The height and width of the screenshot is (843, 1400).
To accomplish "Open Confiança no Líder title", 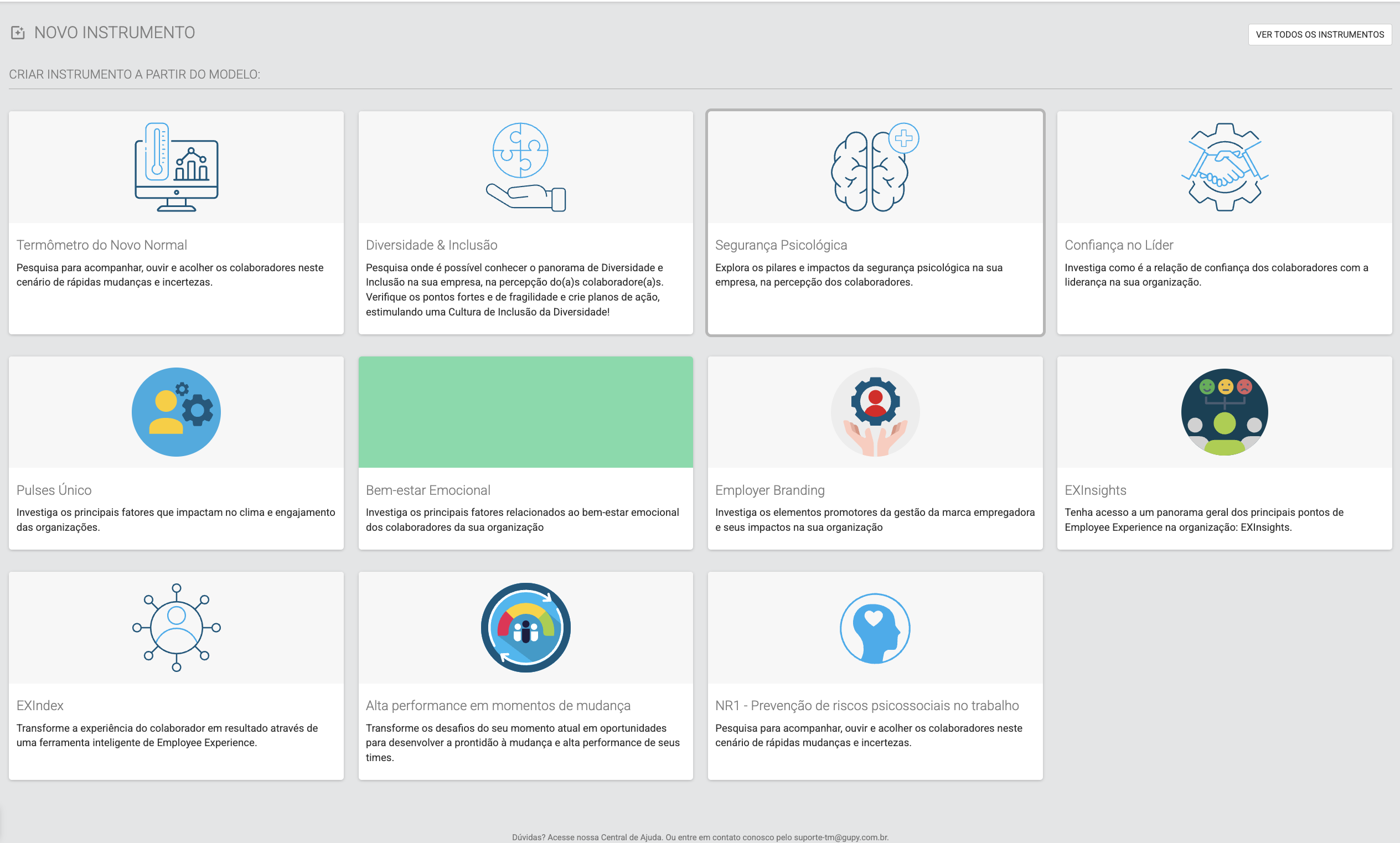I will click(x=1119, y=245).
